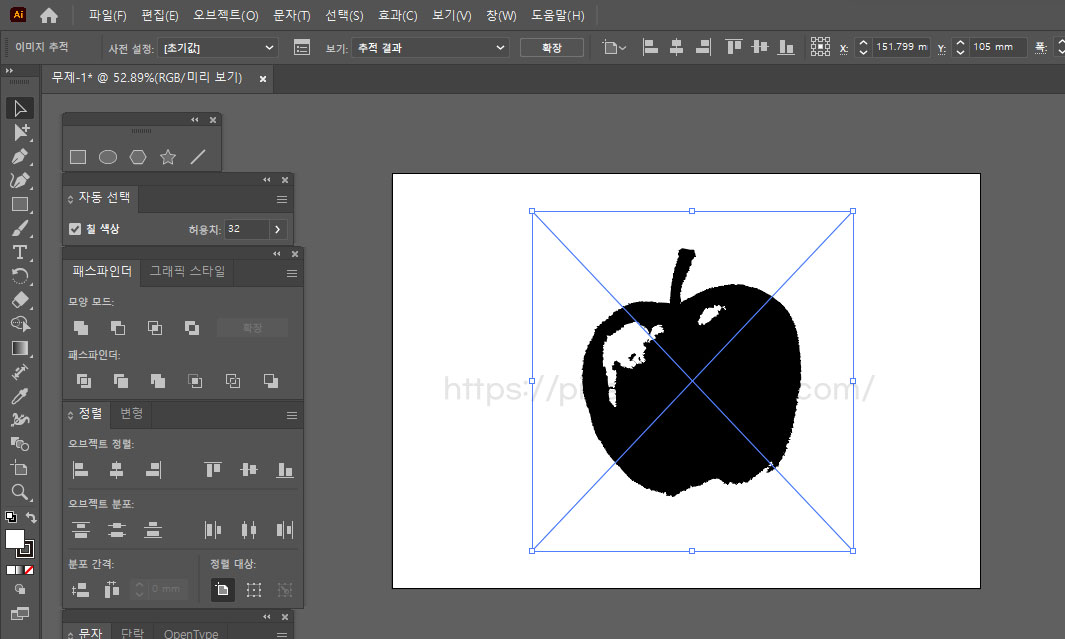The image size is (1065, 639).
Task: Select the Gradient tool
Action: tap(20, 348)
